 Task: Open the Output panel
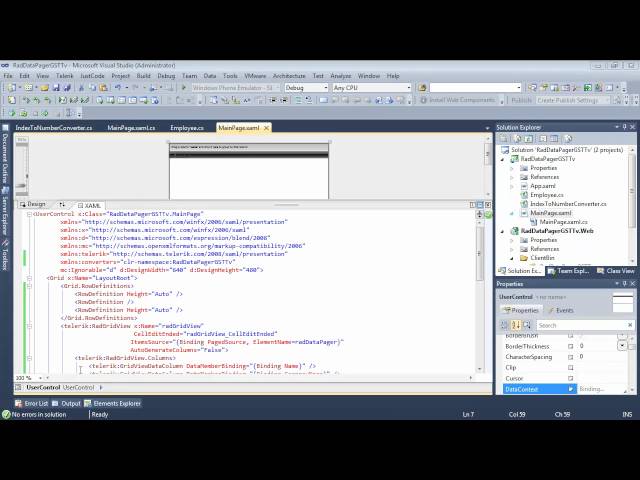[x=67, y=403]
